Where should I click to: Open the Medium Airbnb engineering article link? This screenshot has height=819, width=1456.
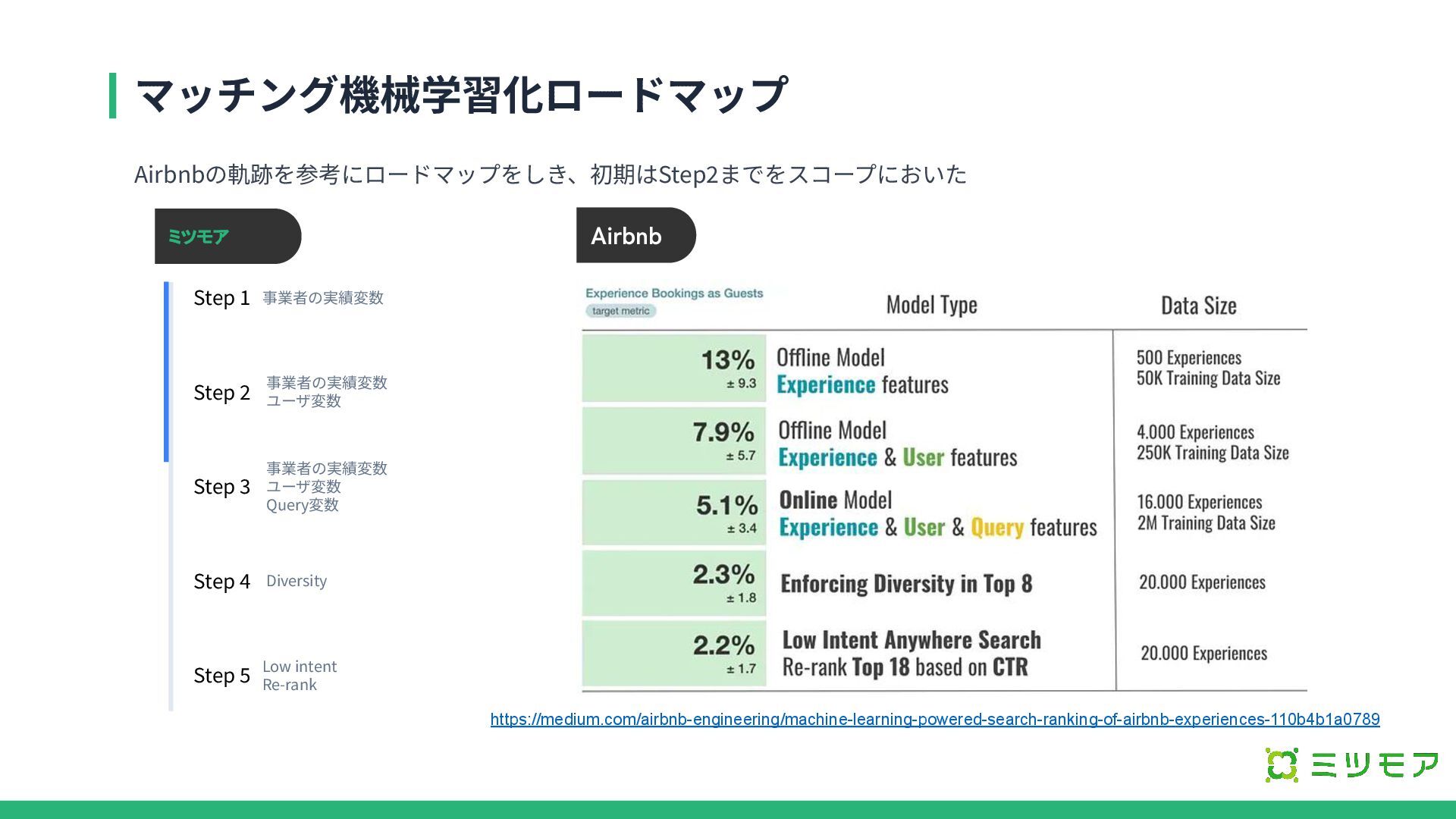pyautogui.click(x=934, y=719)
